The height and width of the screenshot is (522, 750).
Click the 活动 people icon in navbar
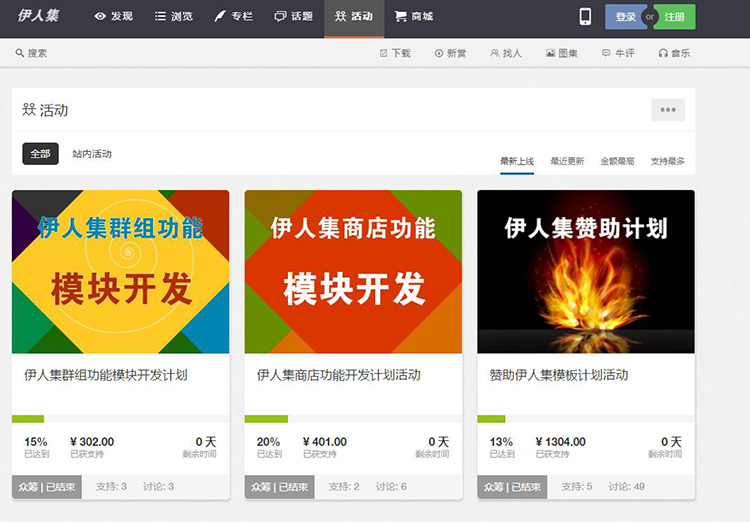[341, 16]
